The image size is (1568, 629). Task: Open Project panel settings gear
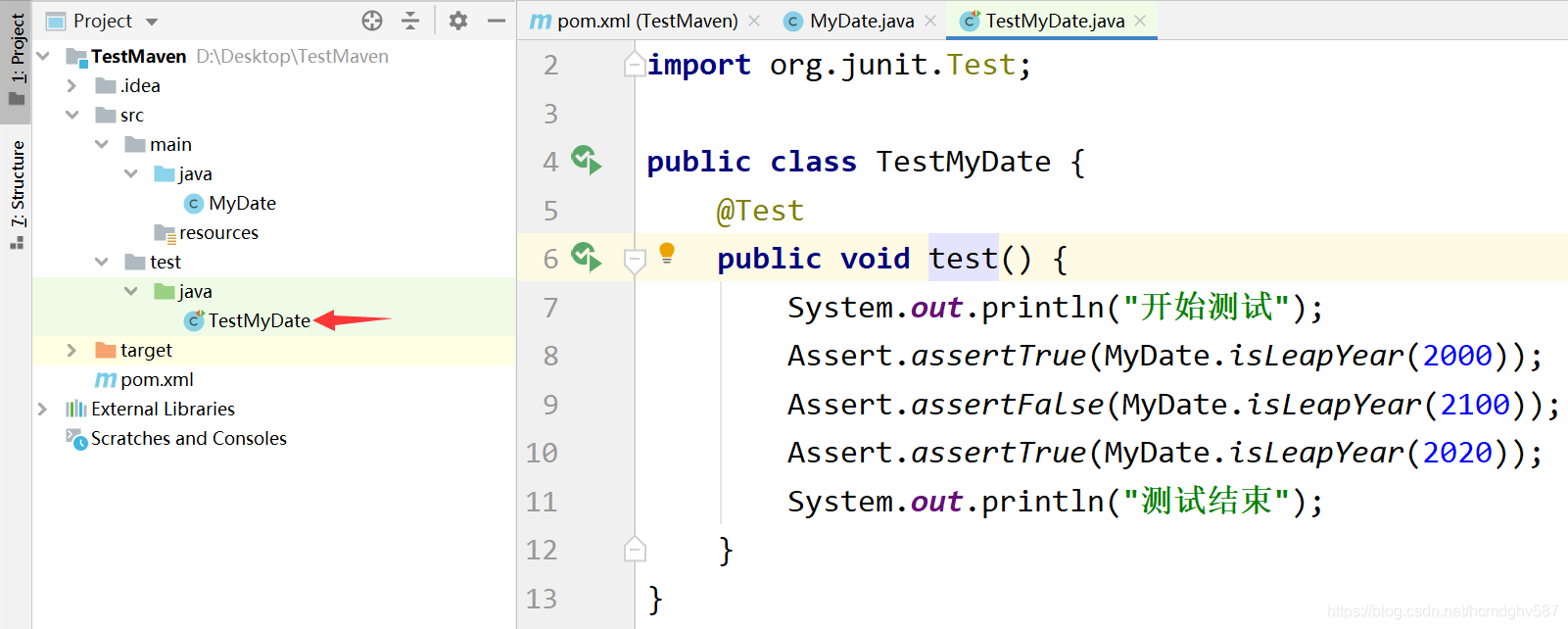click(457, 21)
